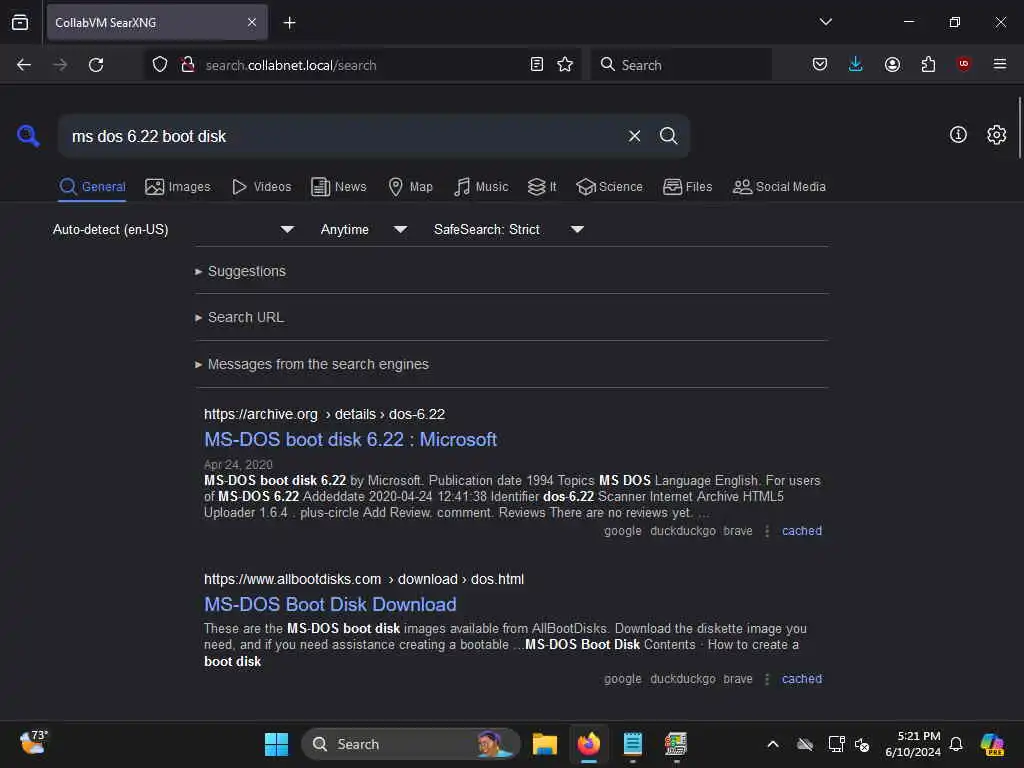
Task: Open File Explorer from taskbar
Action: click(544, 744)
